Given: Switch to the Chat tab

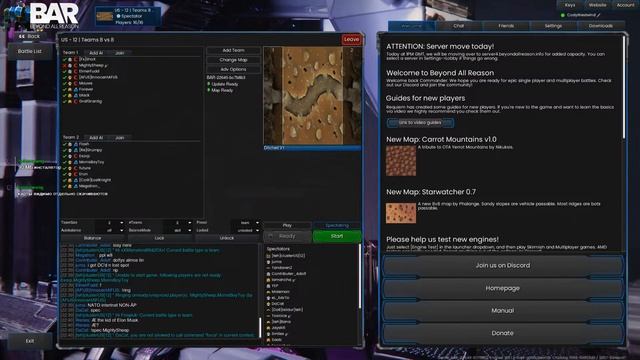Looking at the screenshot, I should tap(459, 26).
